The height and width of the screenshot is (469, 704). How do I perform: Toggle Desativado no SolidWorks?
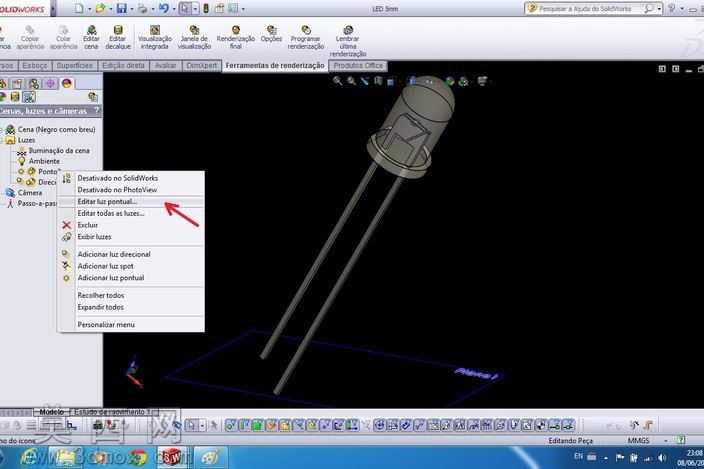click(118, 178)
